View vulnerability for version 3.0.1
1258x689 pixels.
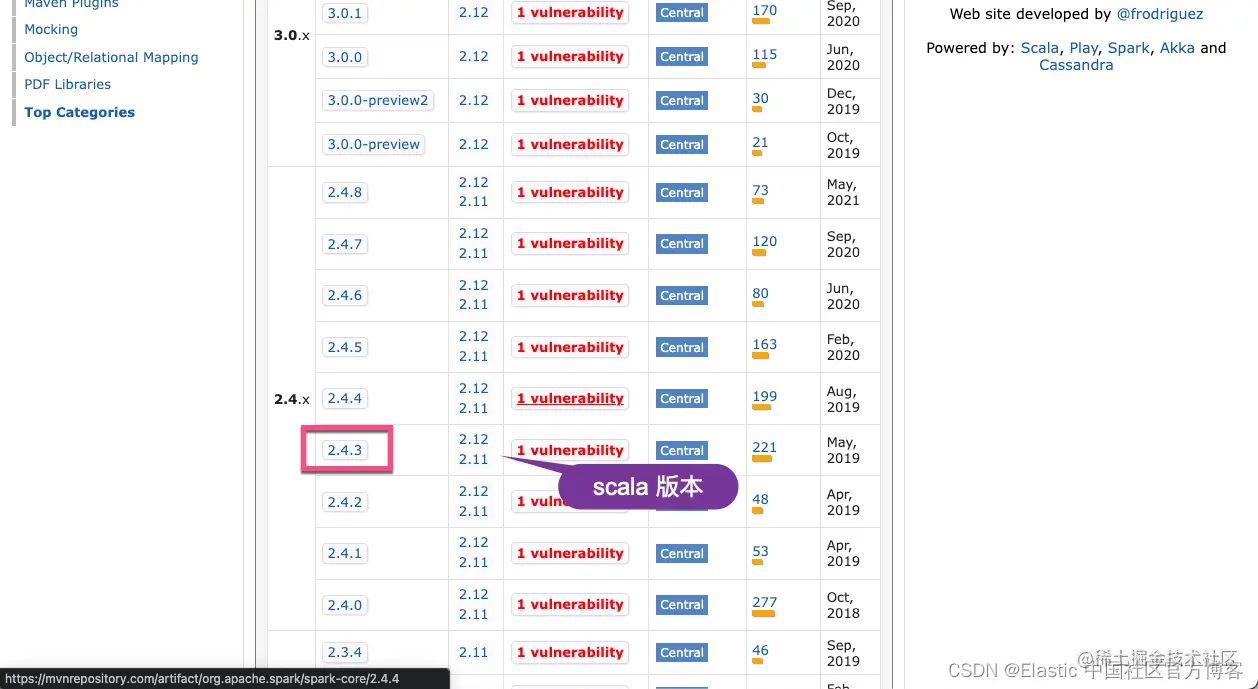coord(570,13)
